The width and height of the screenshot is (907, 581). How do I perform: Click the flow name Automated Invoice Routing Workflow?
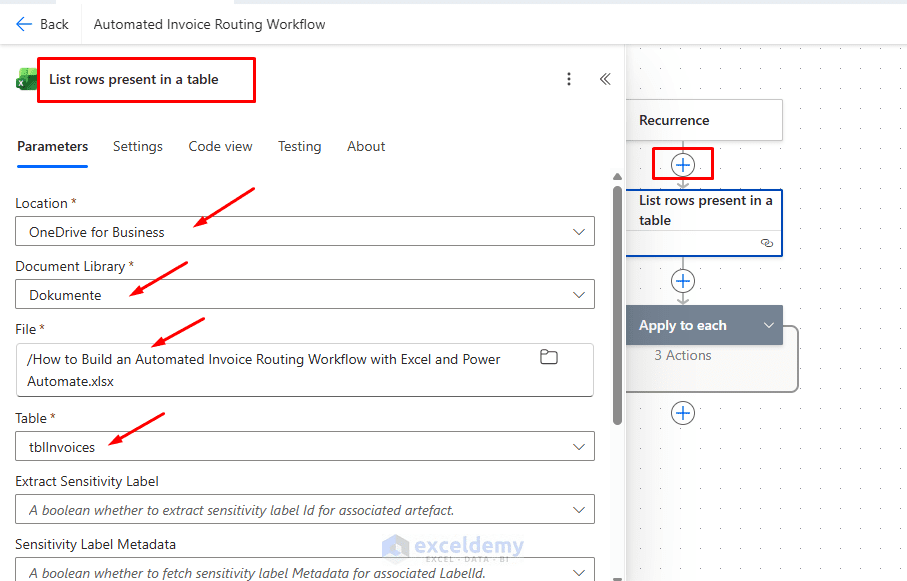(x=209, y=24)
